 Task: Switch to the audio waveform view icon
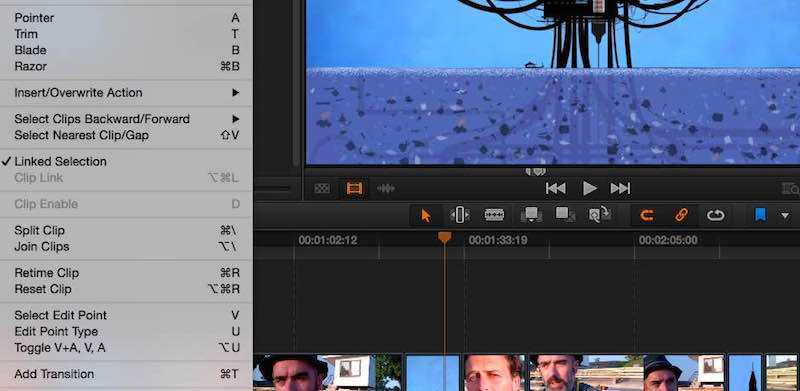pyautogui.click(x=386, y=189)
